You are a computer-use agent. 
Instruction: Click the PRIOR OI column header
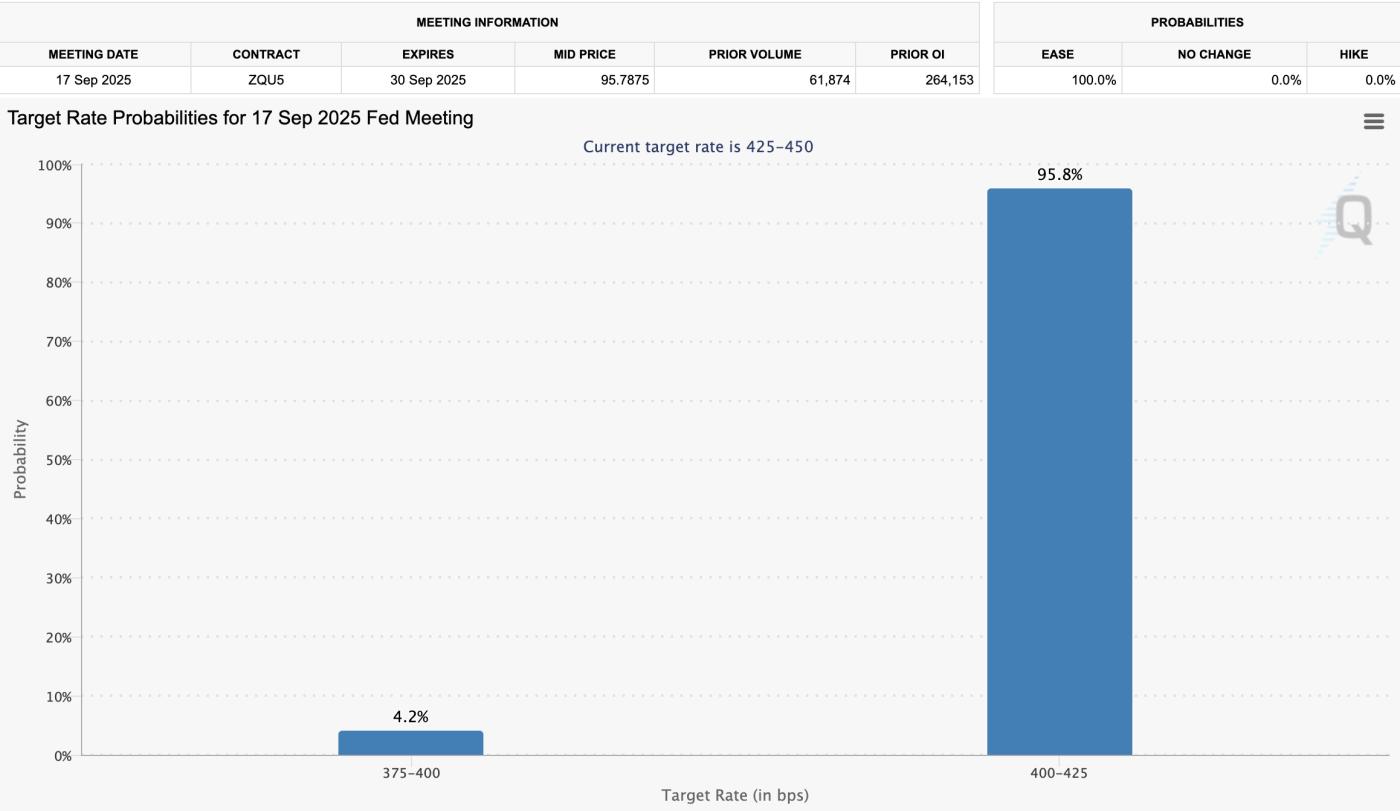tap(916, 54)
